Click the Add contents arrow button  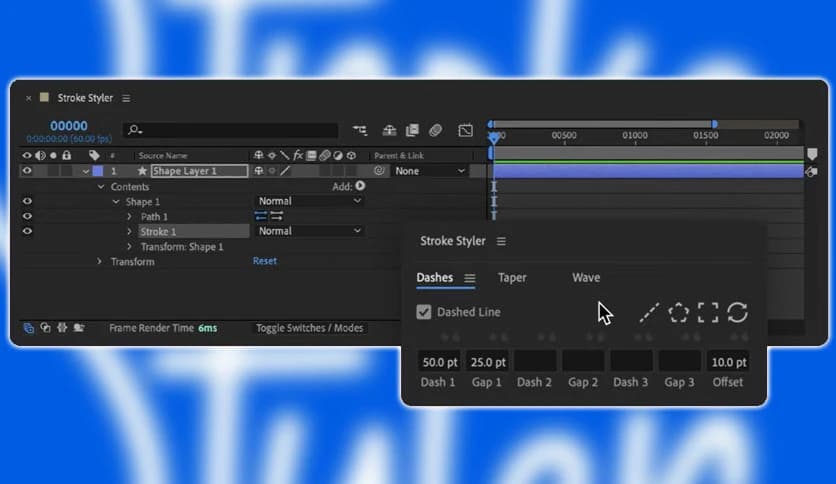tap(360, 185)
